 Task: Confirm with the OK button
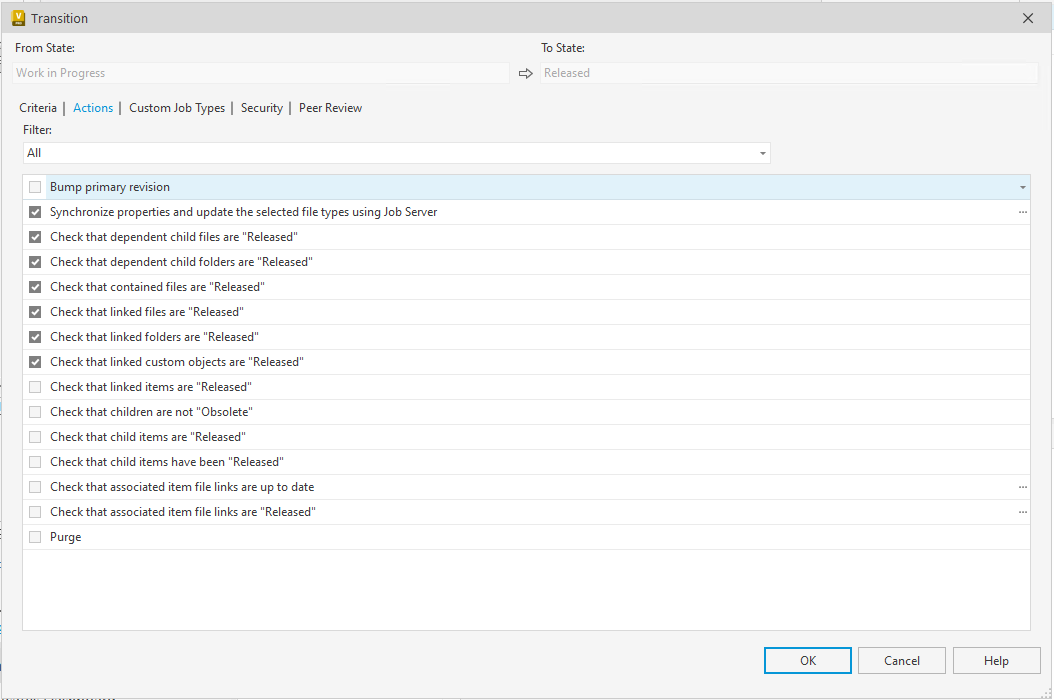(807, 660)
